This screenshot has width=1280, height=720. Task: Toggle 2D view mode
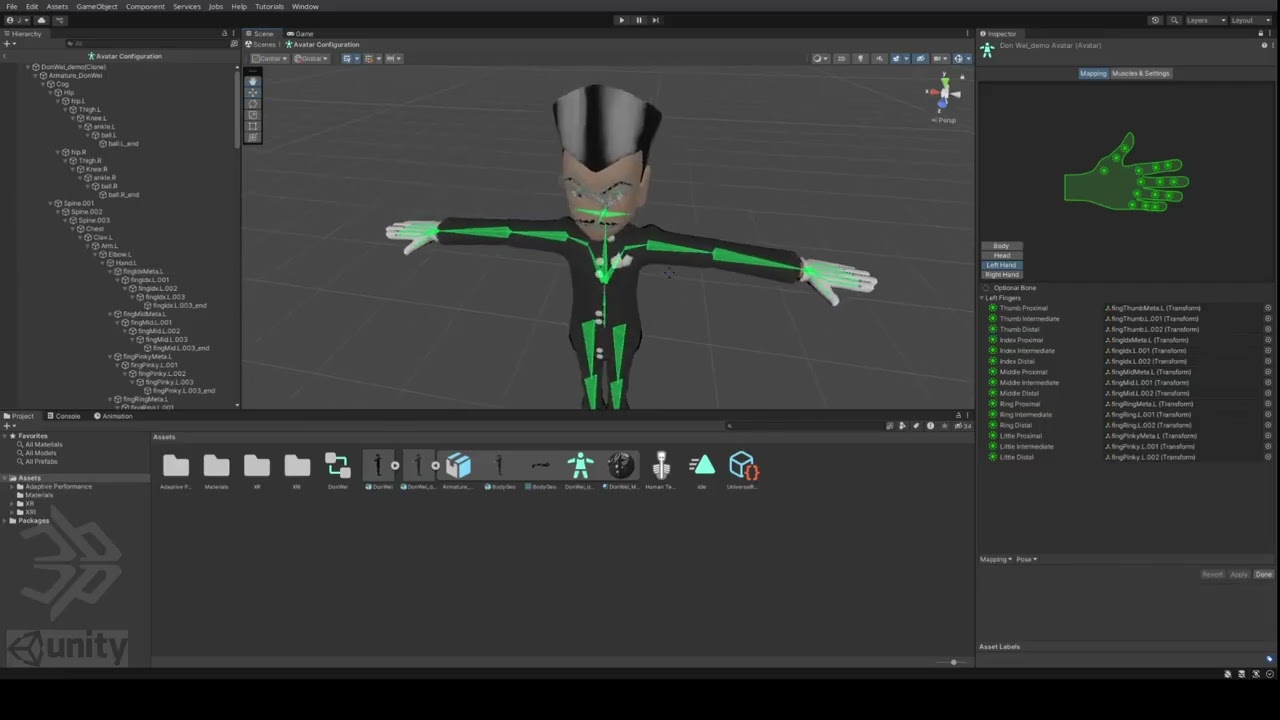coord(841,58)
